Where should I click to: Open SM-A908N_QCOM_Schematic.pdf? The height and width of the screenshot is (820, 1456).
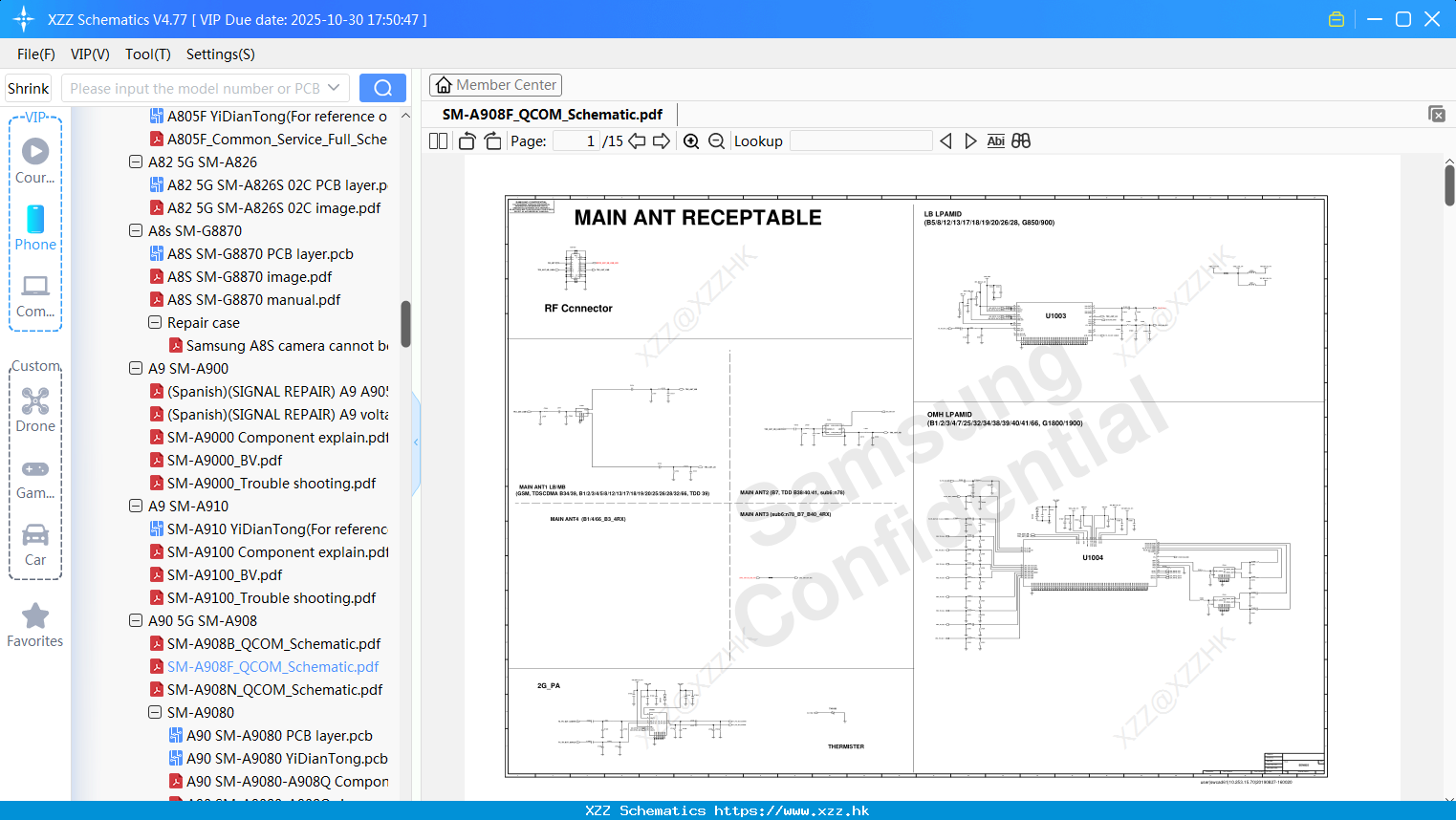point(266,689)
